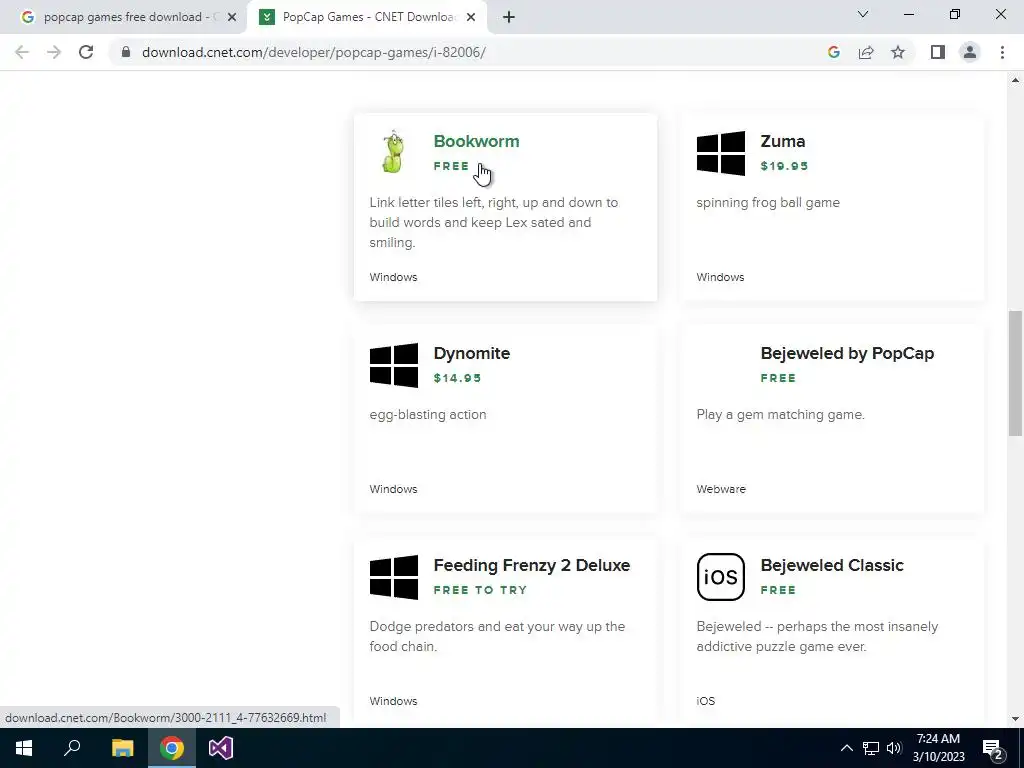
Task: Click the 'Play a gem matching game.' text
Action: point(780,415)
